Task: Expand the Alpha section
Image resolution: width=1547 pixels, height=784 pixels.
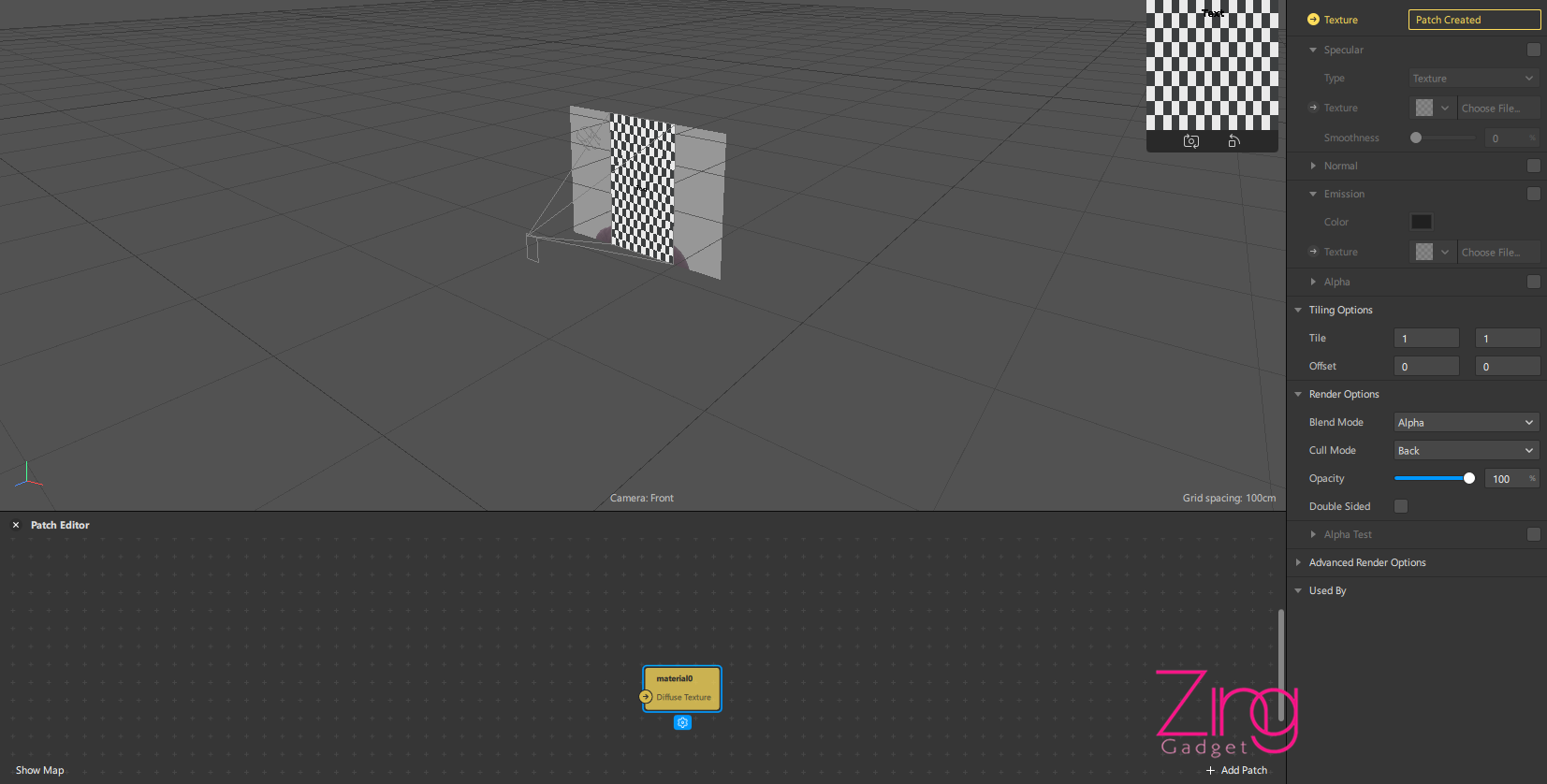Action: click(1313, 282)
